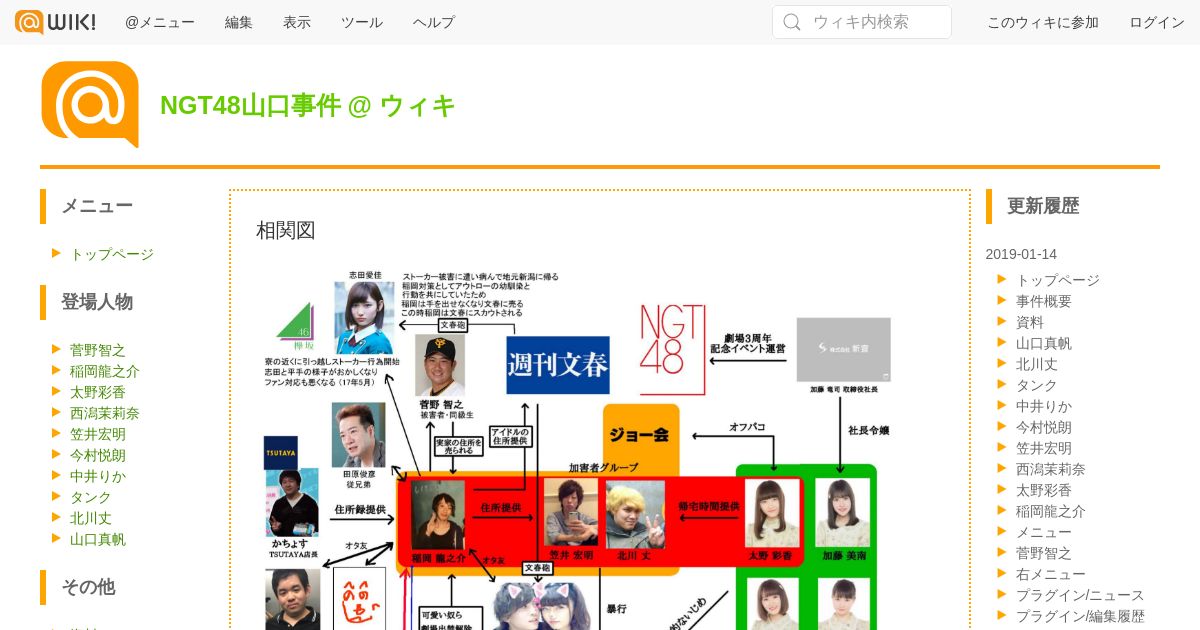Click the ジョー会 orange box in diagram
Viewport: 1200px width, 630px height.
pyautogui.click(x=641, y=436)
